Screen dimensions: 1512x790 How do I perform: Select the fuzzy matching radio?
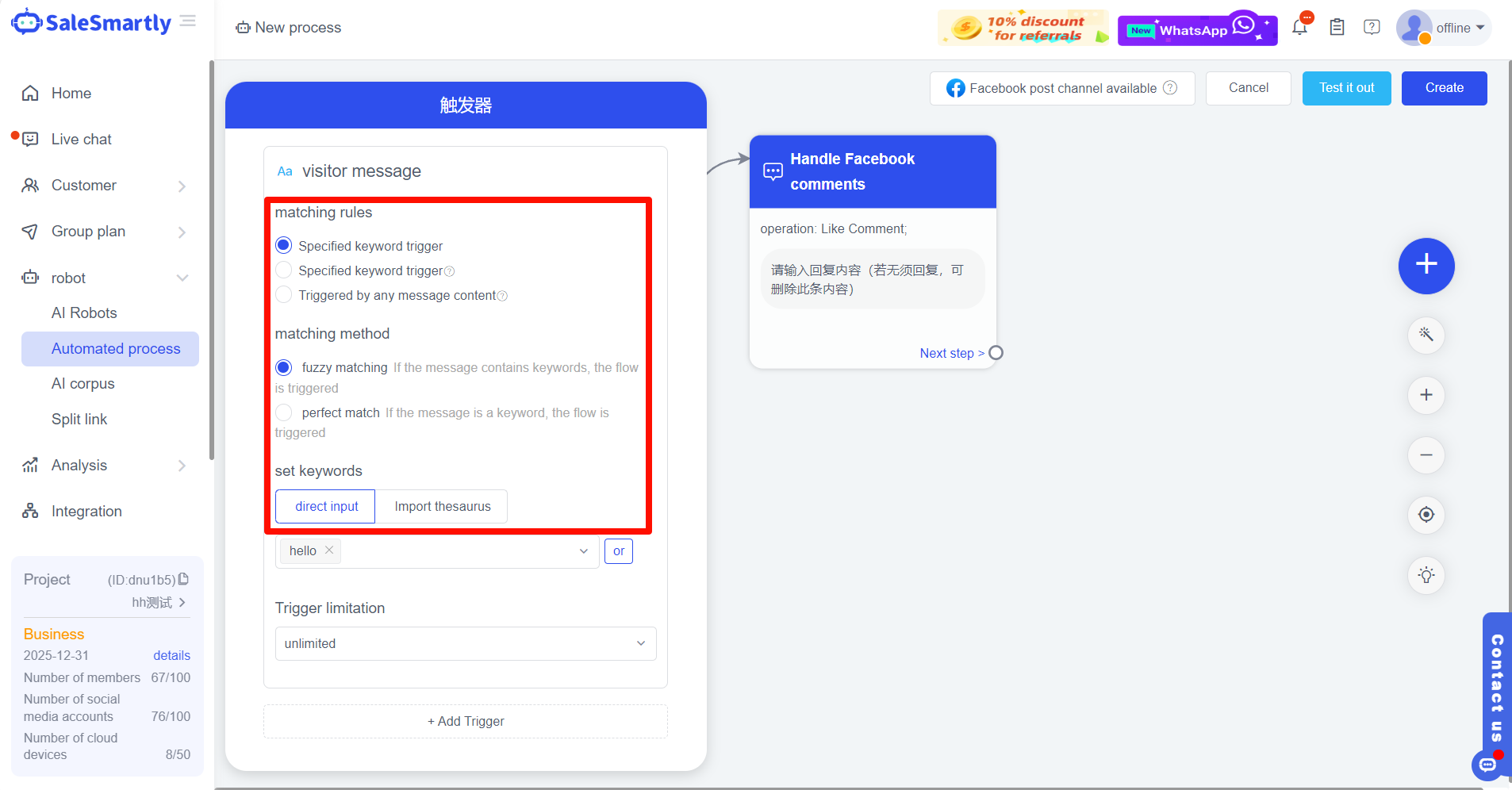pos(284,367)
